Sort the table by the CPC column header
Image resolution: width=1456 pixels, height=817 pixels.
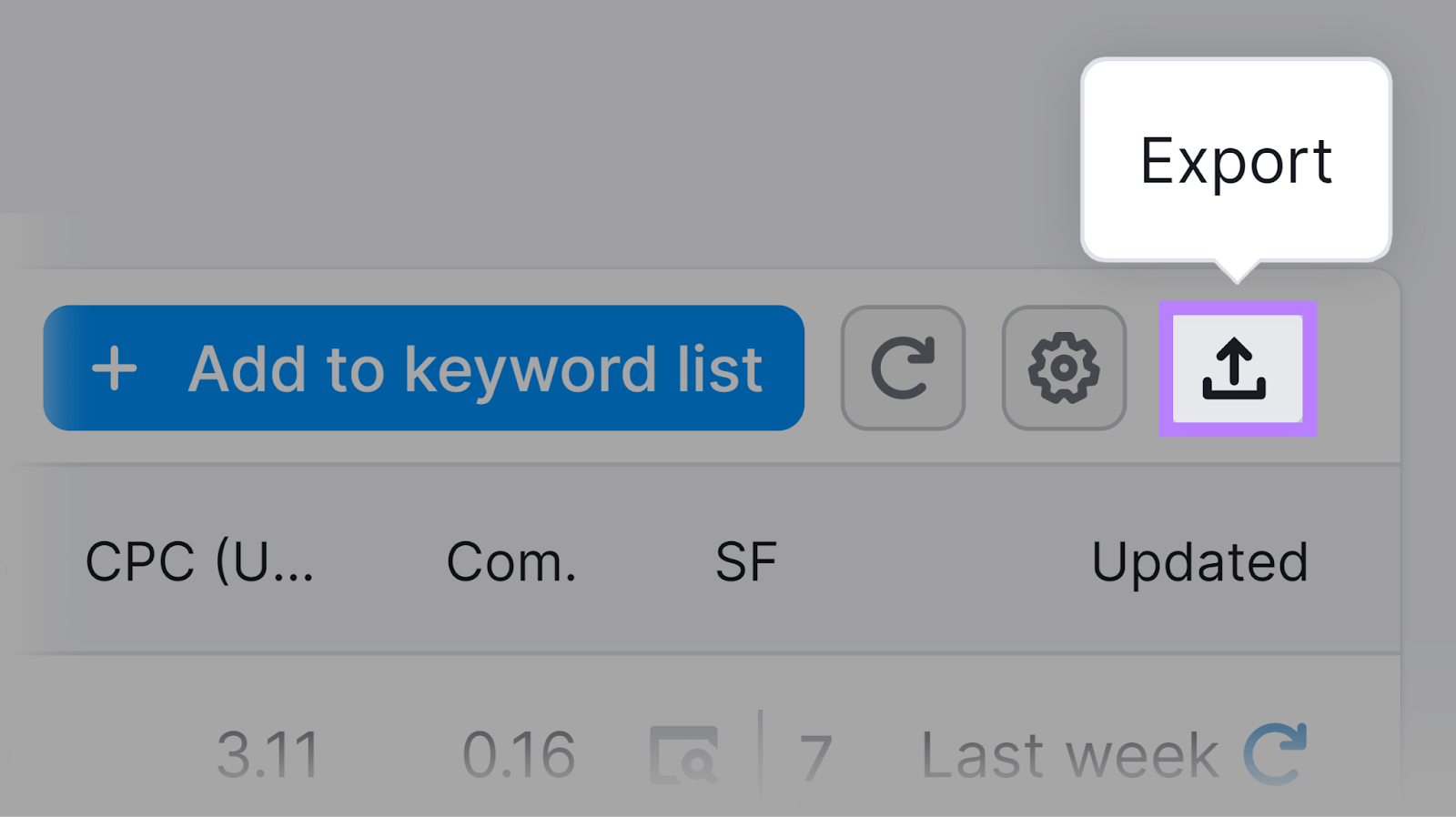(x=202, y=561)
